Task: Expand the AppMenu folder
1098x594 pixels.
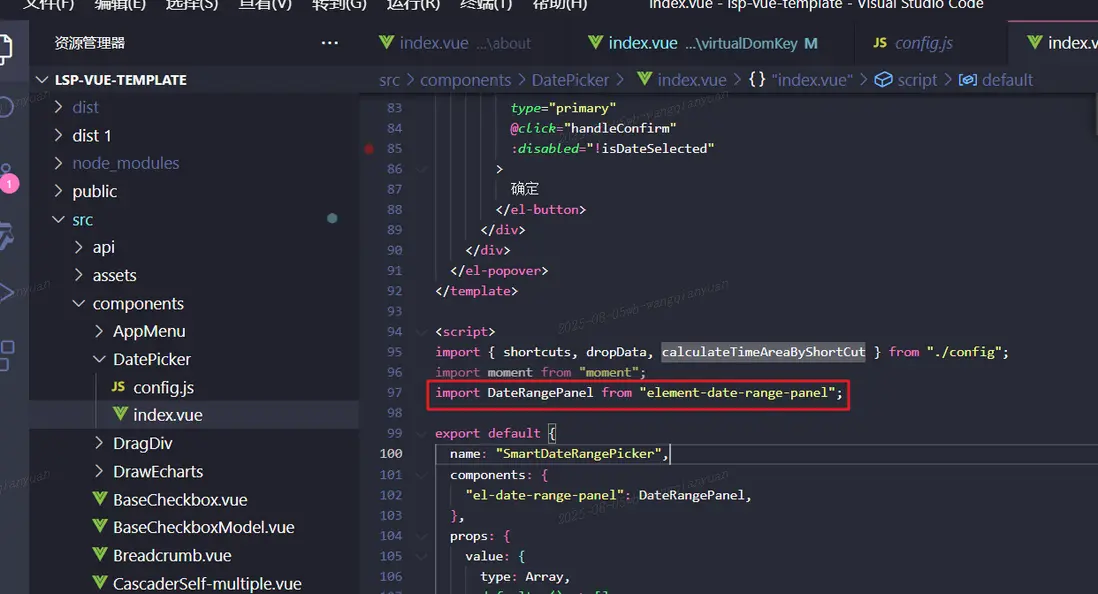Action: pos(99,331)
